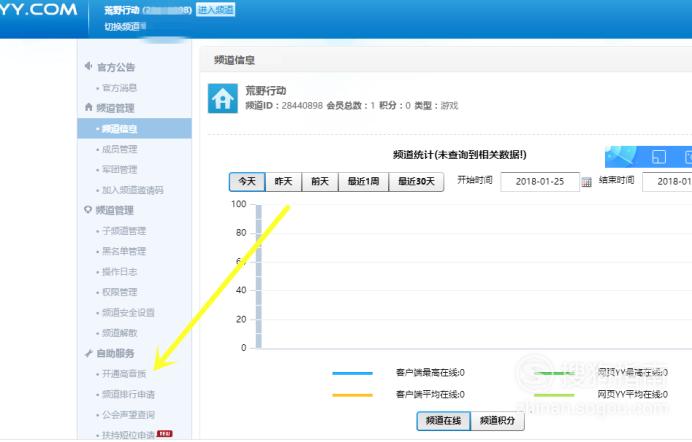Select the highlighted 频道信息 sidebar item

pyautogui.click(x=135, y=128)
